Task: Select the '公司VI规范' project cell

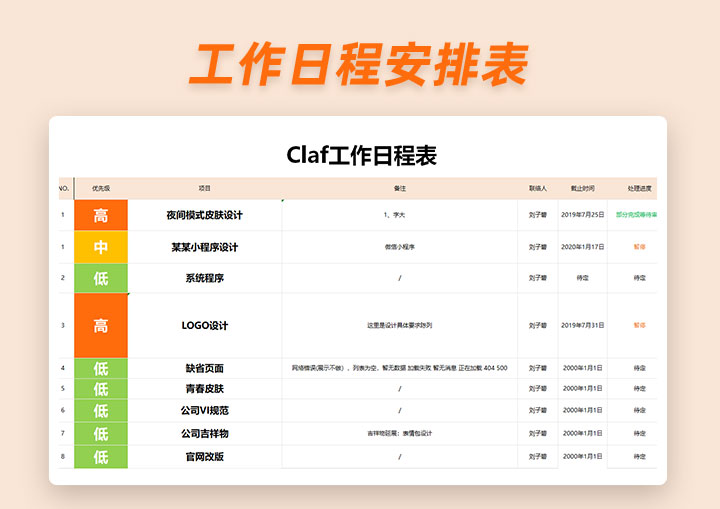Action: click(205, 410)
